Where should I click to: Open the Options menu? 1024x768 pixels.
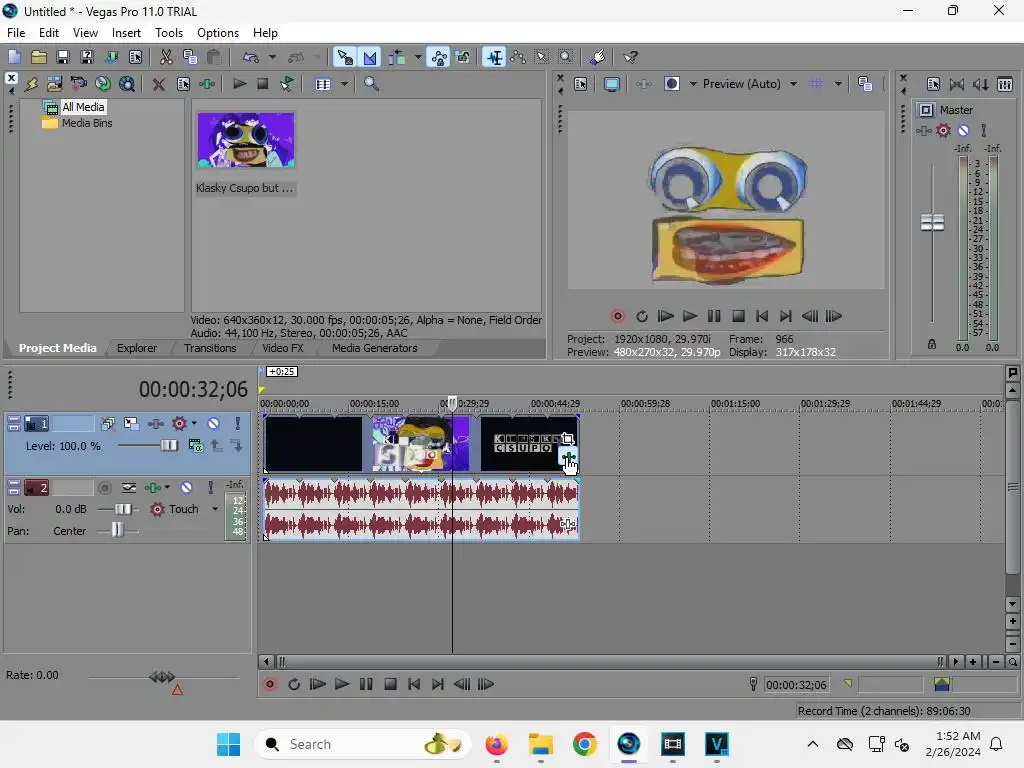[217, 33]
